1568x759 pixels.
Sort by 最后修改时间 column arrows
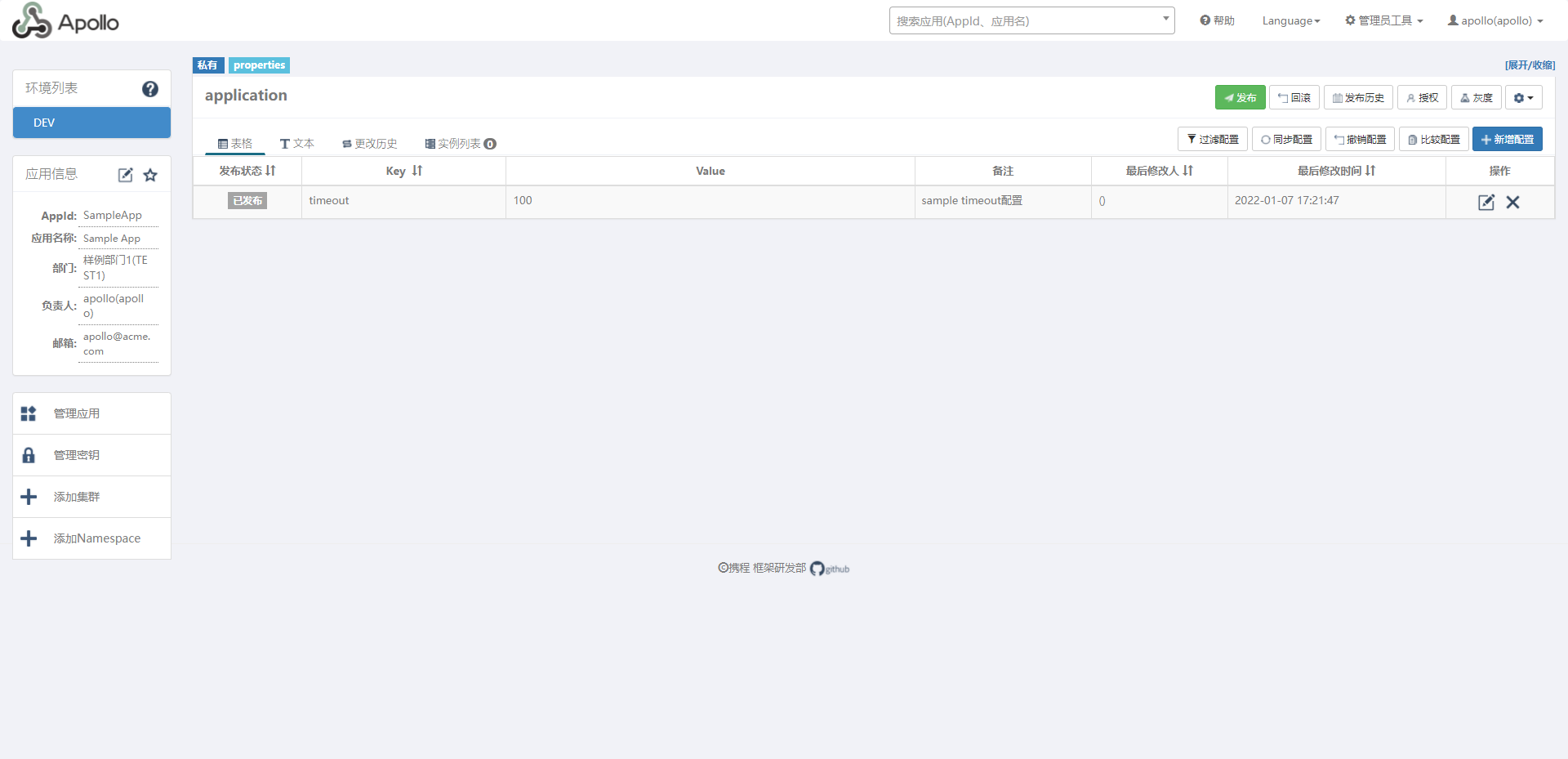point(1370,171)
